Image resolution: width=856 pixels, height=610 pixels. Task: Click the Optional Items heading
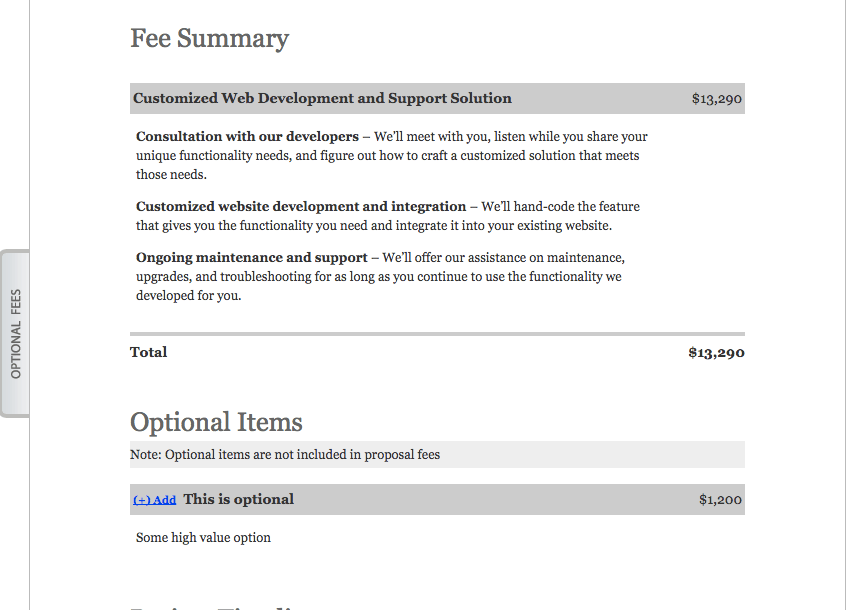click(216, 422)
